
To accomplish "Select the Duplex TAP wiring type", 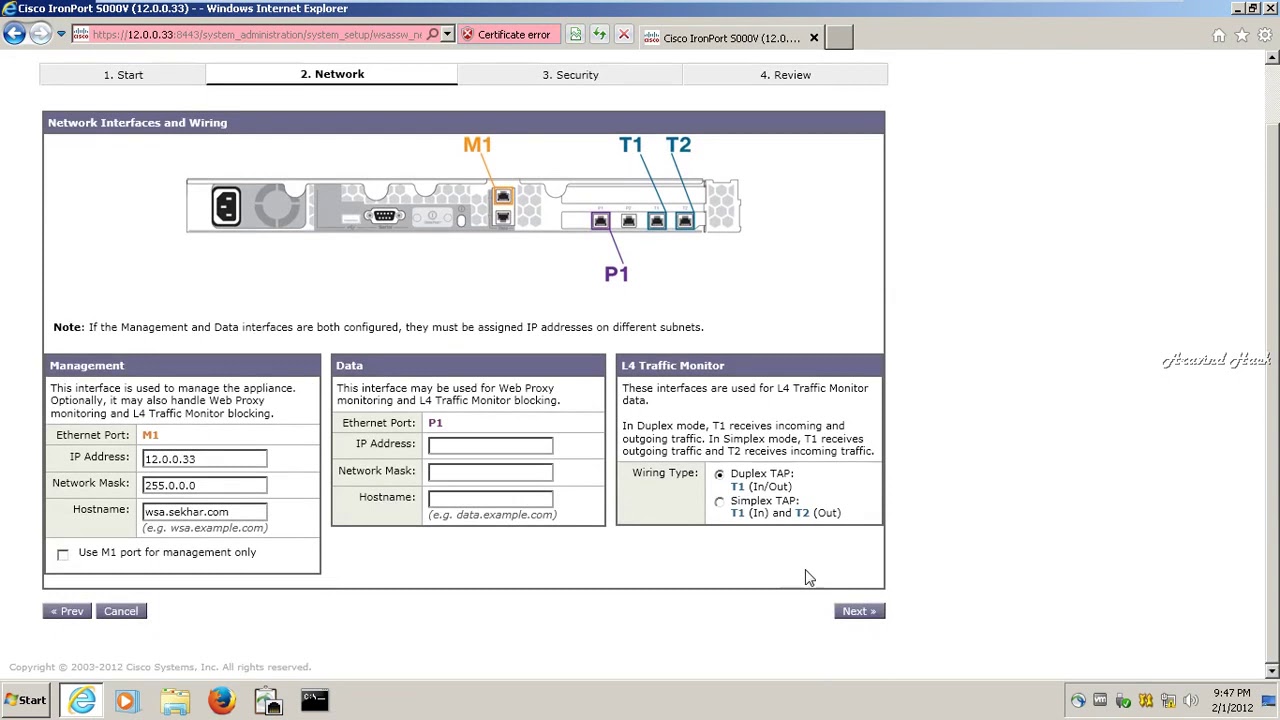I will tap(719, 475).
